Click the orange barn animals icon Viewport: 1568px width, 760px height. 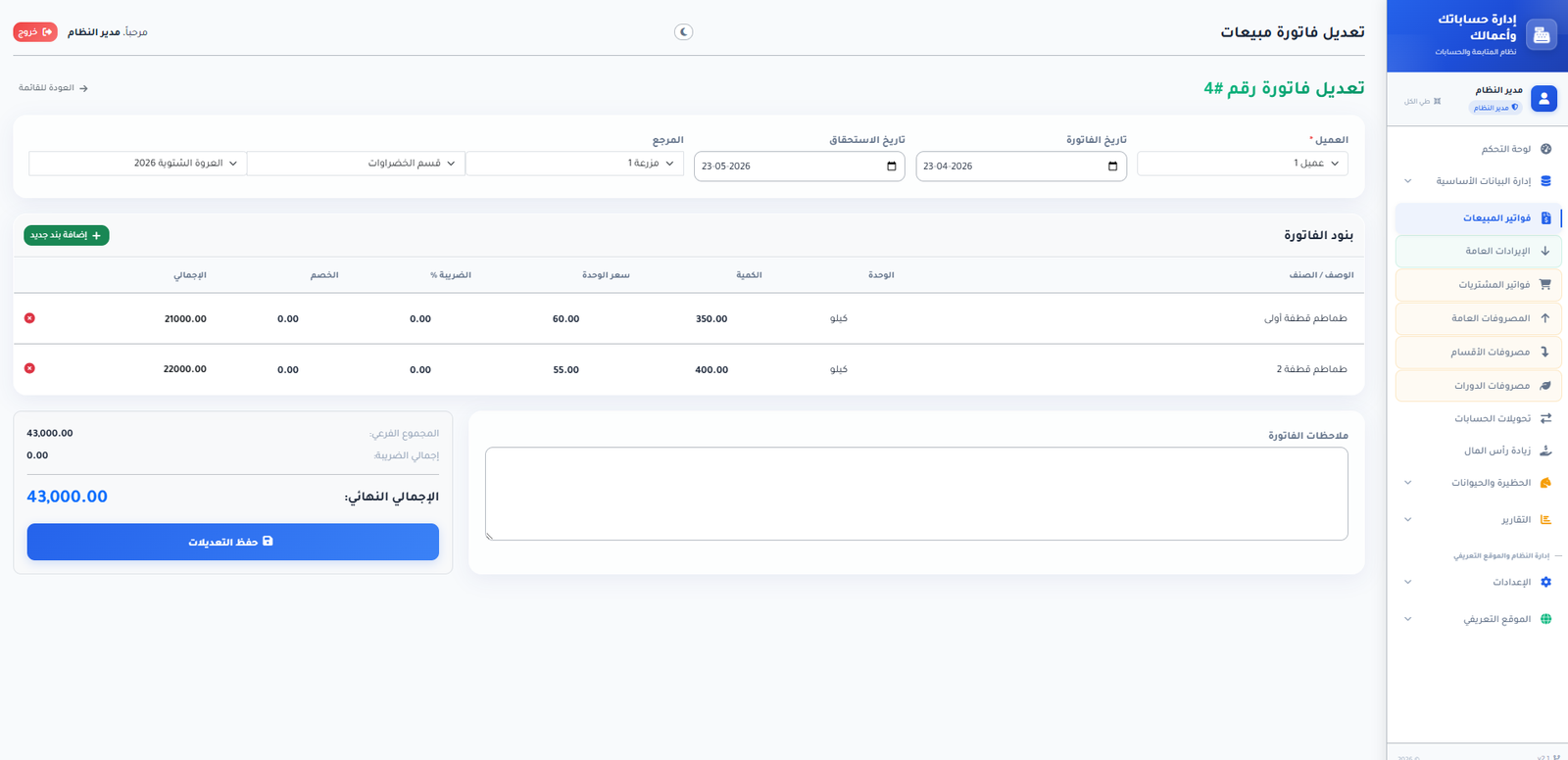tap(1545, 483)
